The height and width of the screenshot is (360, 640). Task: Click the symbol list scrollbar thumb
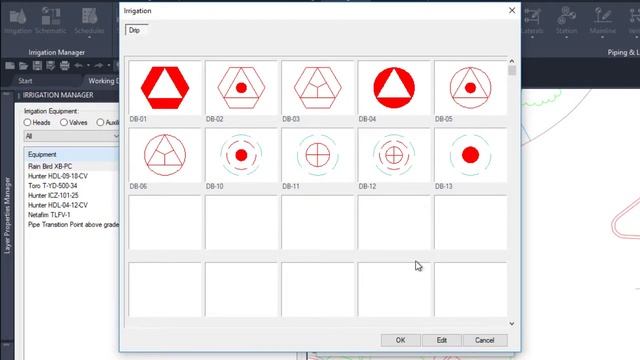coord(512,71)
